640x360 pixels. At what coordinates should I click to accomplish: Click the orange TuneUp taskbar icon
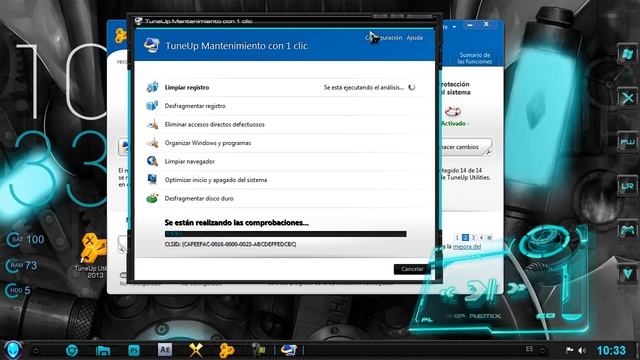point(227,350)
